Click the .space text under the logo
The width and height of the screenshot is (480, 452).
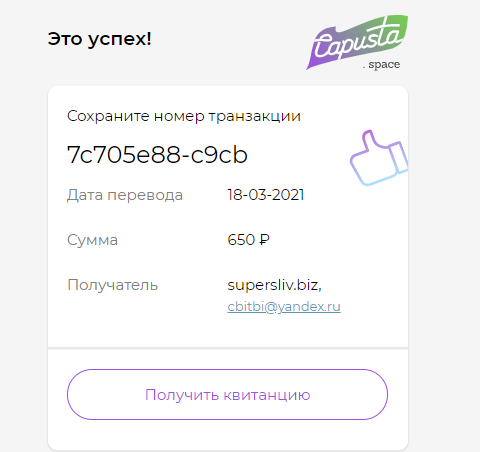point(381,64)
